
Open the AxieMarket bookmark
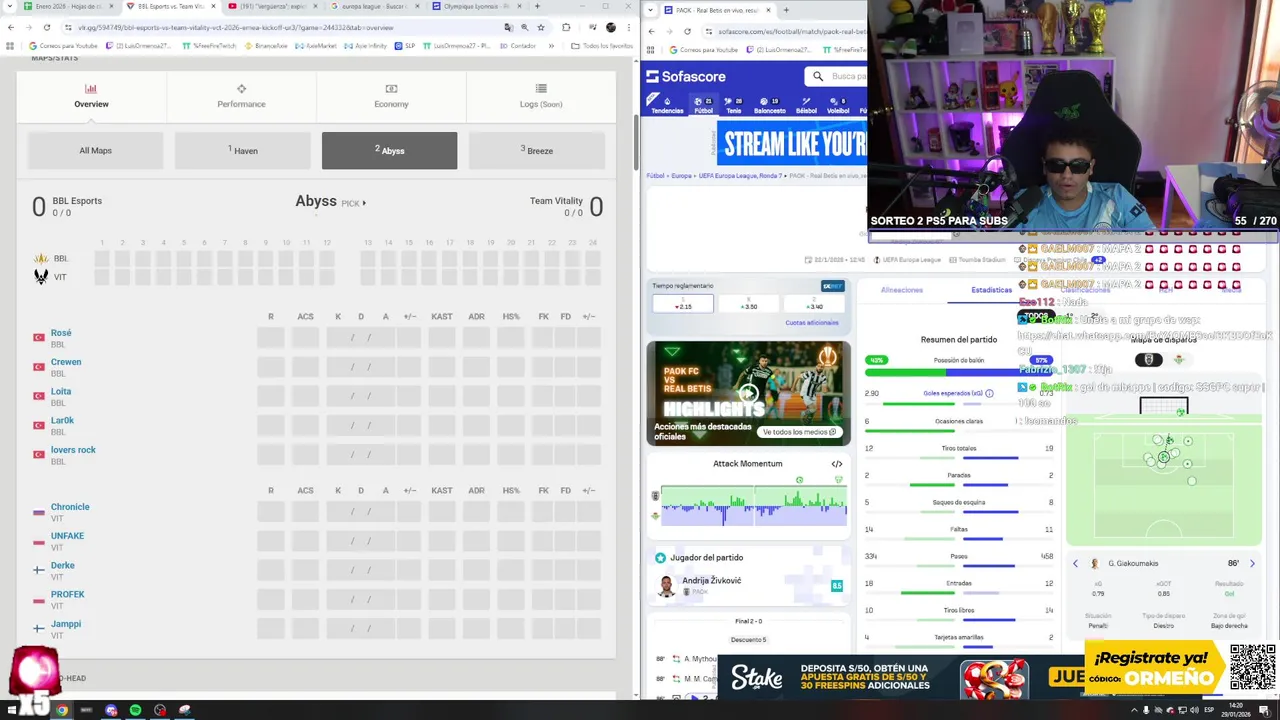coord(317,46)
